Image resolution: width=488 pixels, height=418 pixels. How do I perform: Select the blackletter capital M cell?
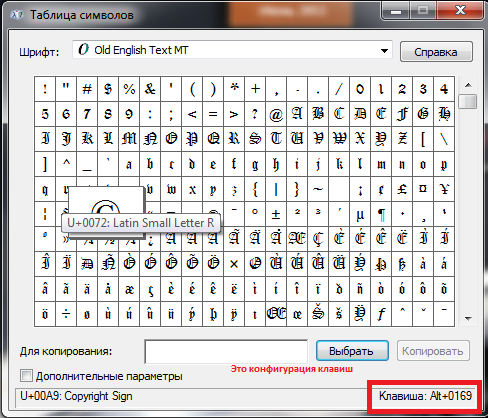[129, 139]
